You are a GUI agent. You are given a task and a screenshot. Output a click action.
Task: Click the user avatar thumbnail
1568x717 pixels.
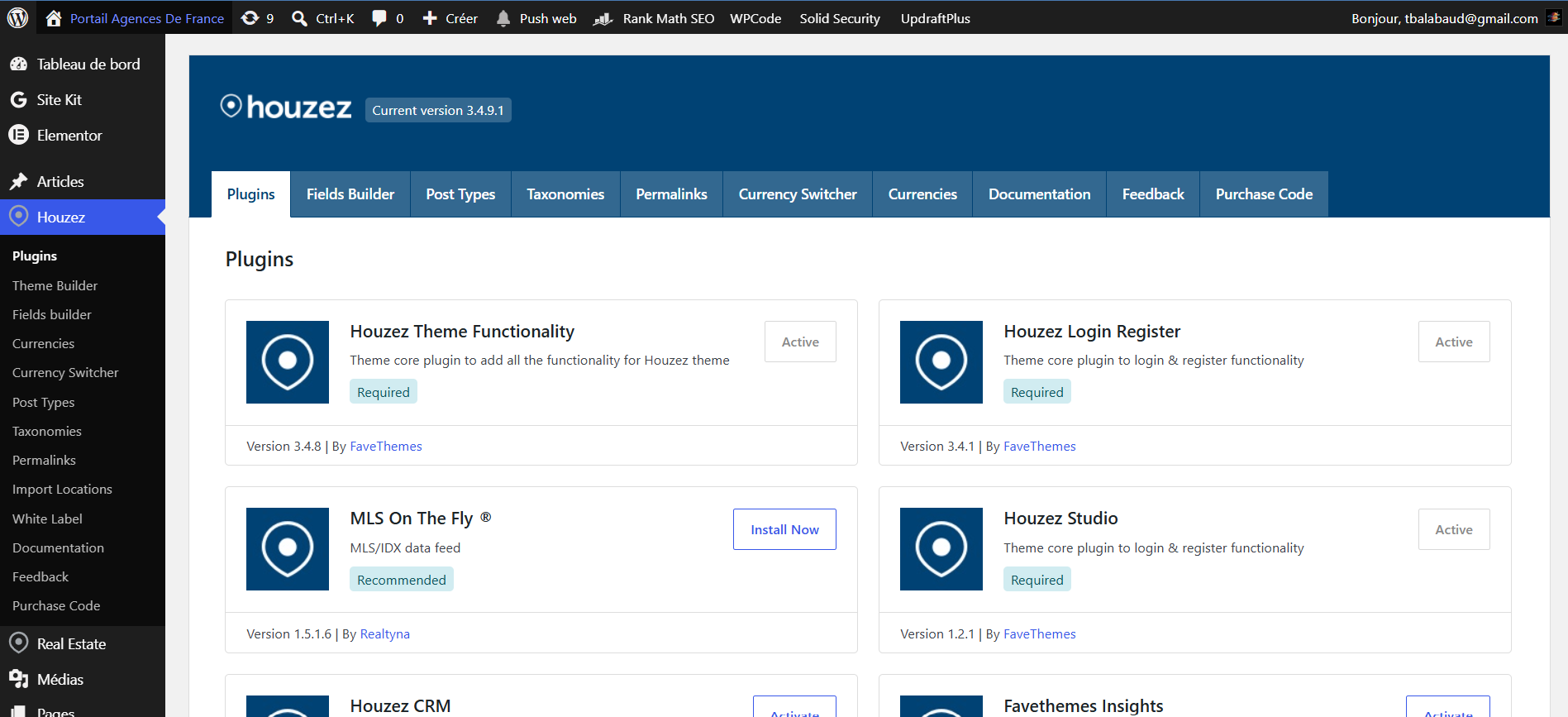pos(1554,17)
